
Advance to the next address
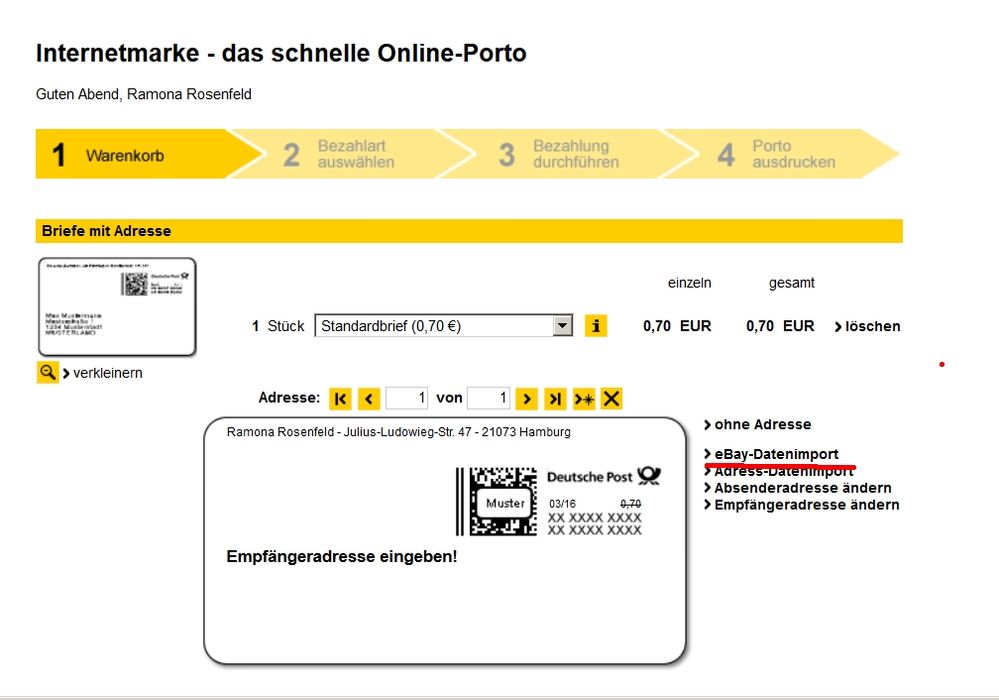(527, 399)
